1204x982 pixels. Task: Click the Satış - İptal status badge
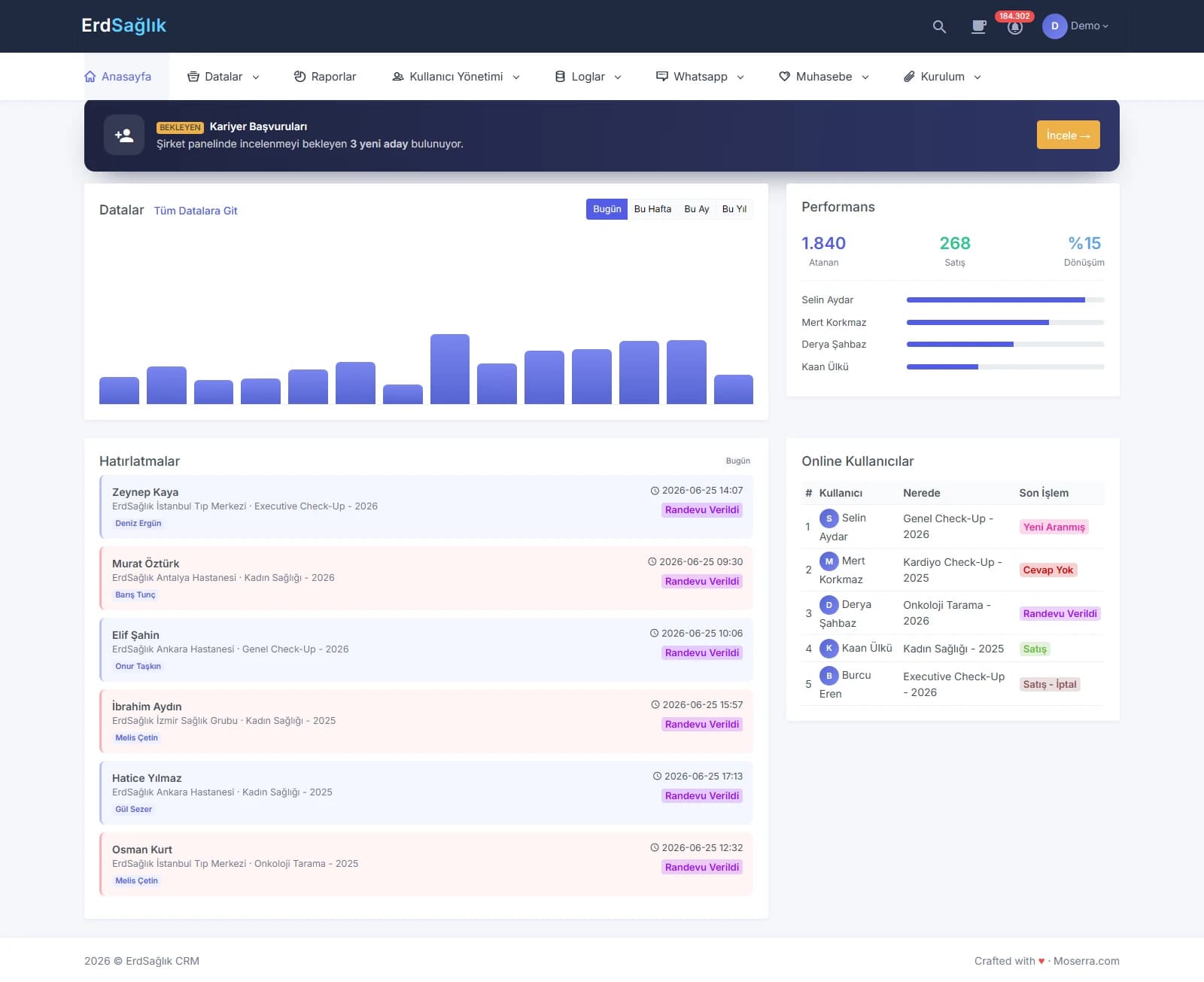(x=1050, y=685)
